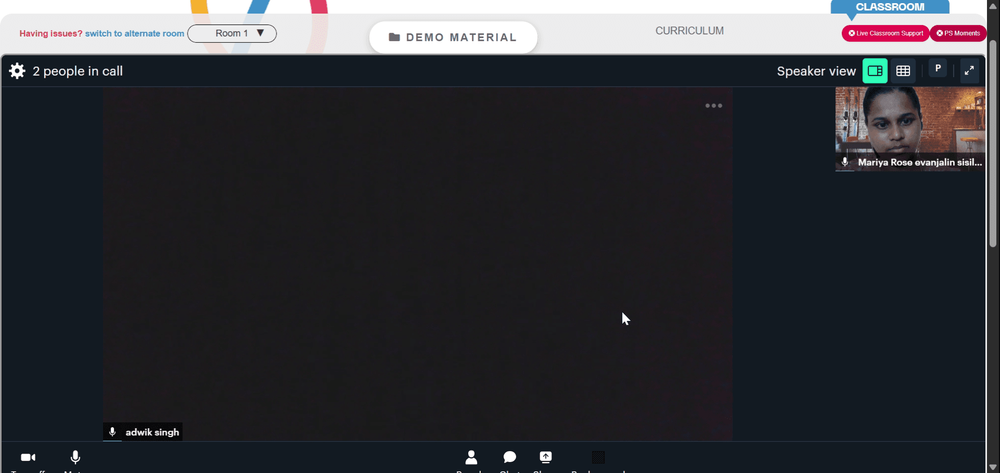Start screen share
The width and height of the screenshot is (1000, 473).
(x=545, y=458)
